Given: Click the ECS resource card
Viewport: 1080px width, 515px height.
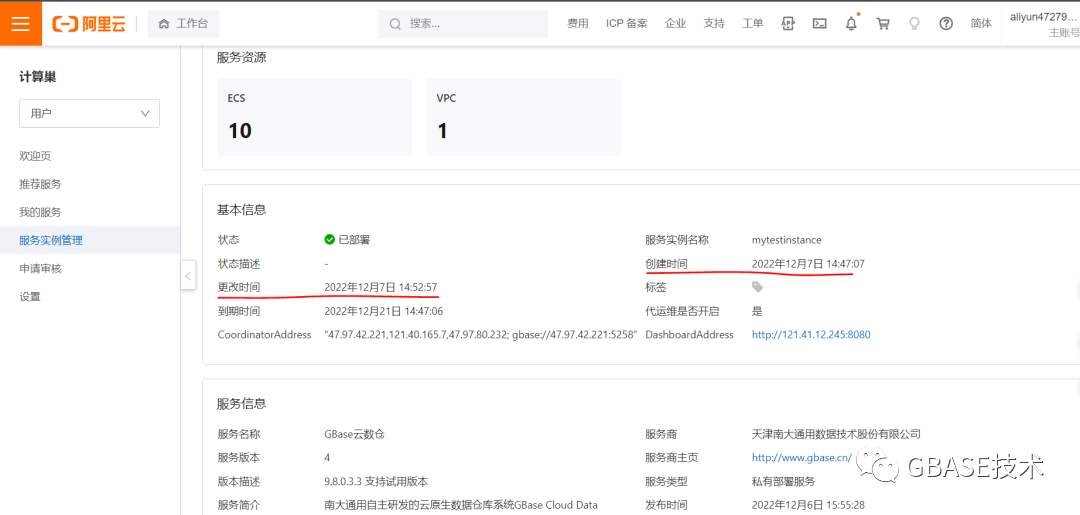Looking at the screenshot, I should [x=315, y=117].
